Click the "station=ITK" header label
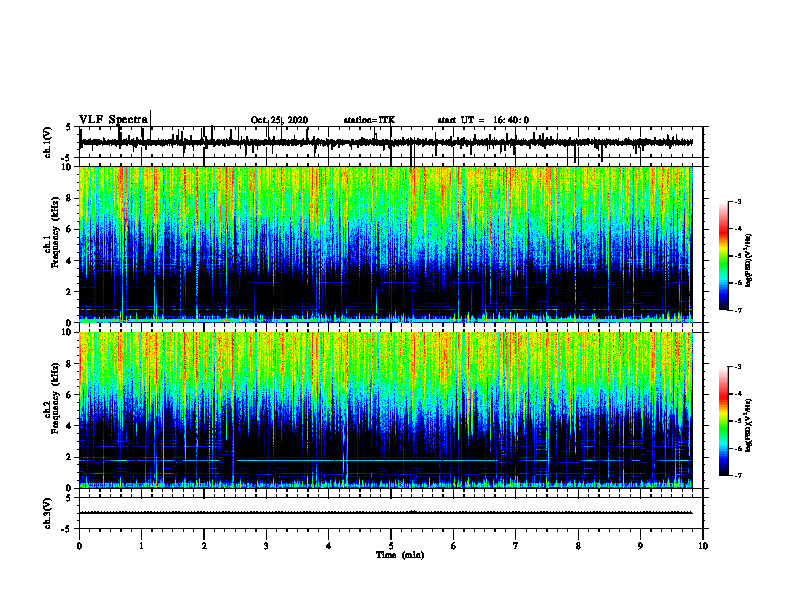792x612 pixels. click(x=369, y=120)
